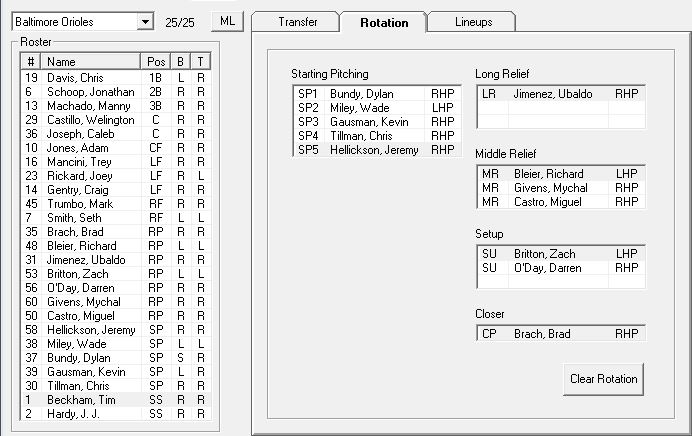Select SP5 Hellickson, Jeremy slot
The image size is (692, 436).
click(x=376, y=150)
